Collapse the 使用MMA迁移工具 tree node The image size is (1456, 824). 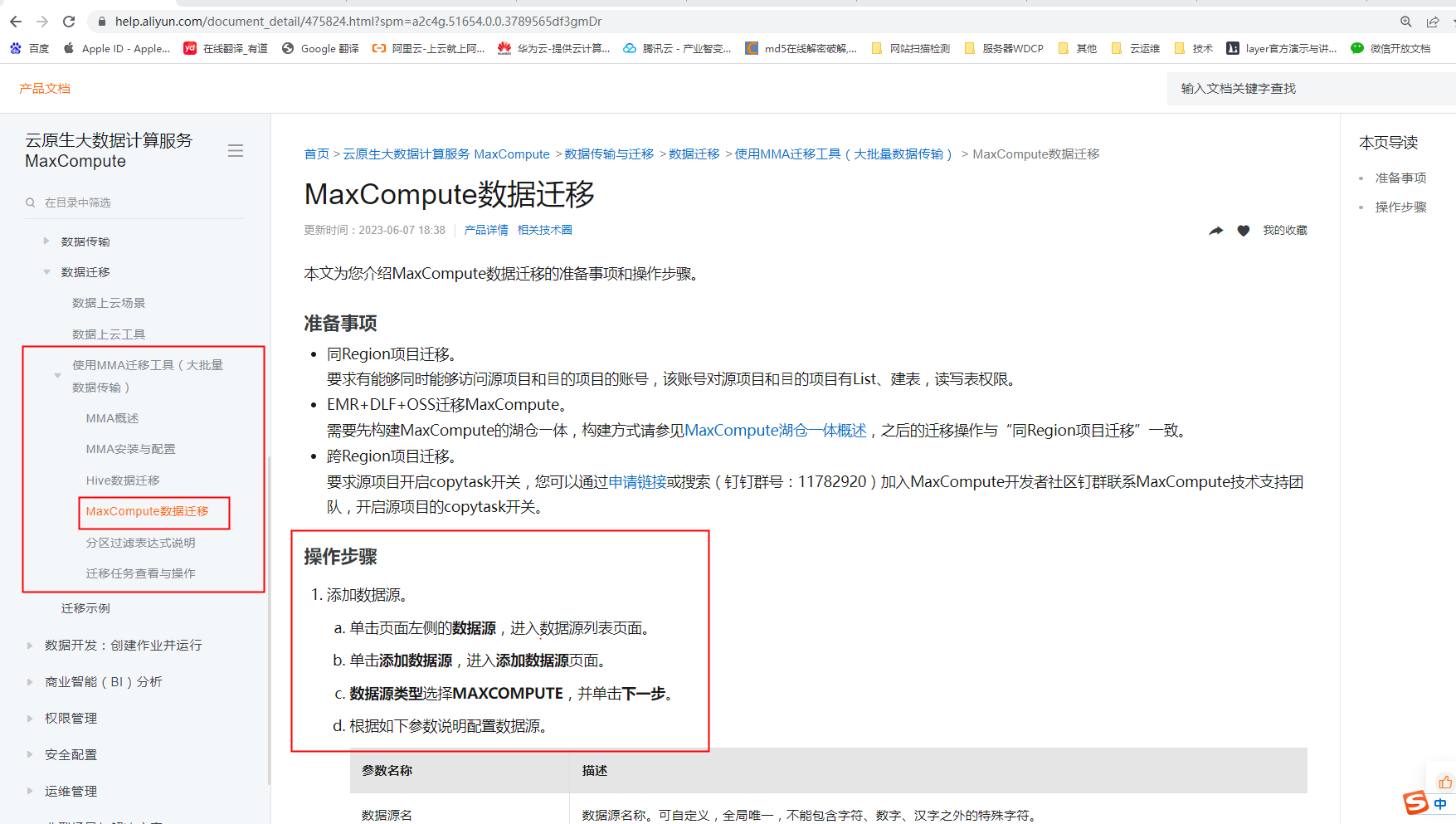pyautogui.click(x=57, y=376)
